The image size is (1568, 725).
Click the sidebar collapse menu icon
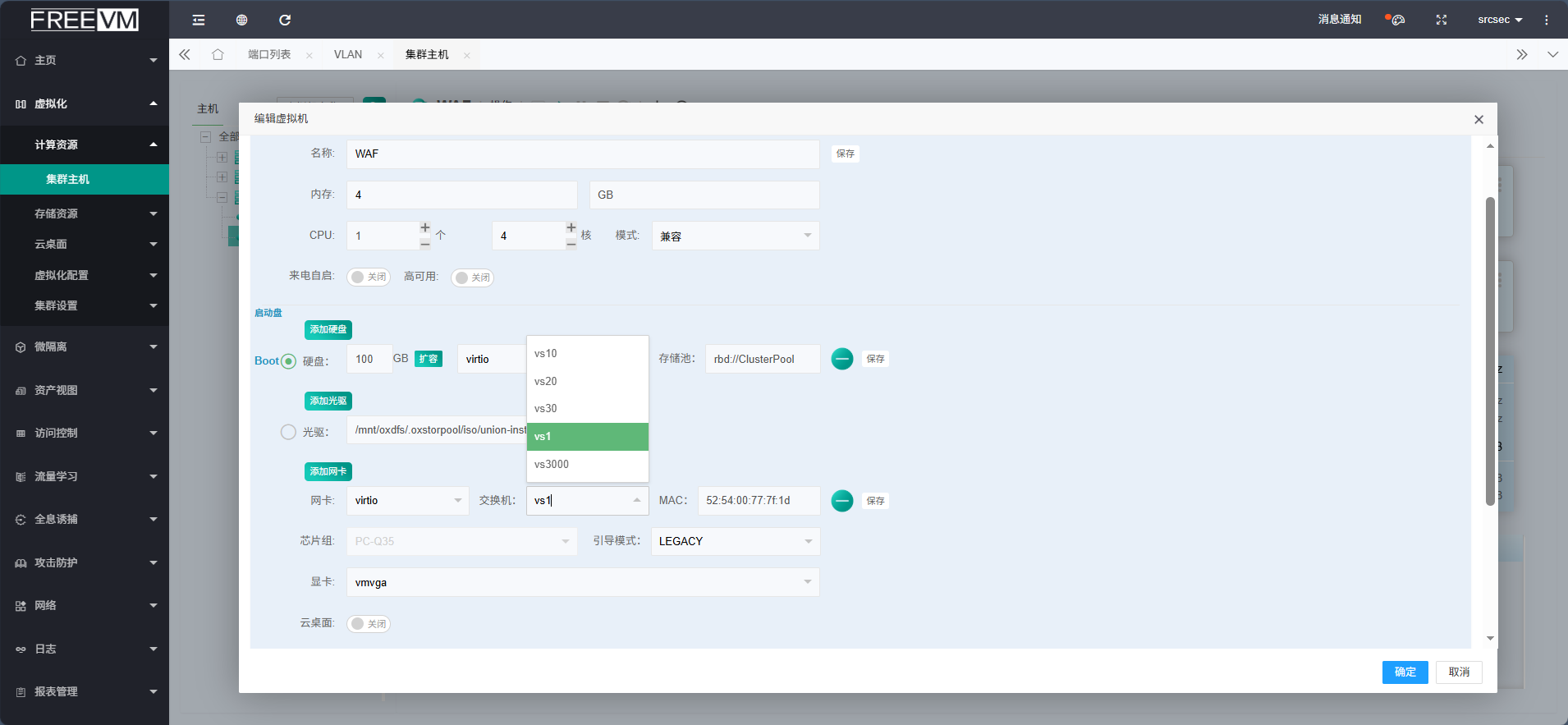point(199,20)
